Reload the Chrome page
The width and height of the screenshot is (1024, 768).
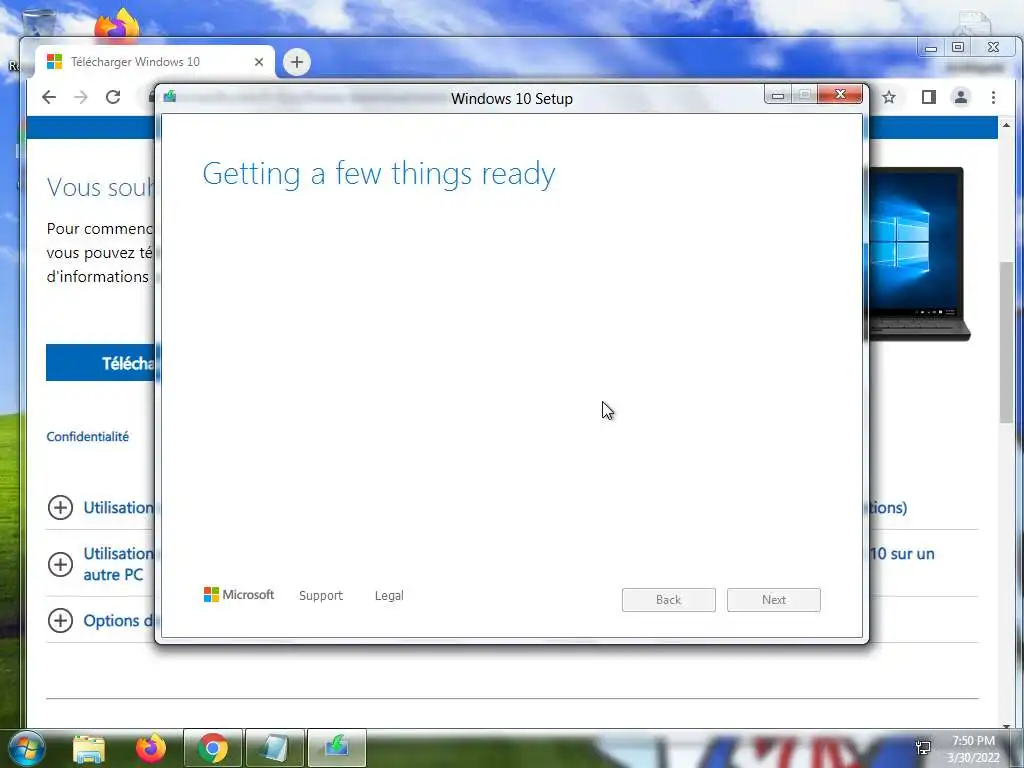[113, 97]
